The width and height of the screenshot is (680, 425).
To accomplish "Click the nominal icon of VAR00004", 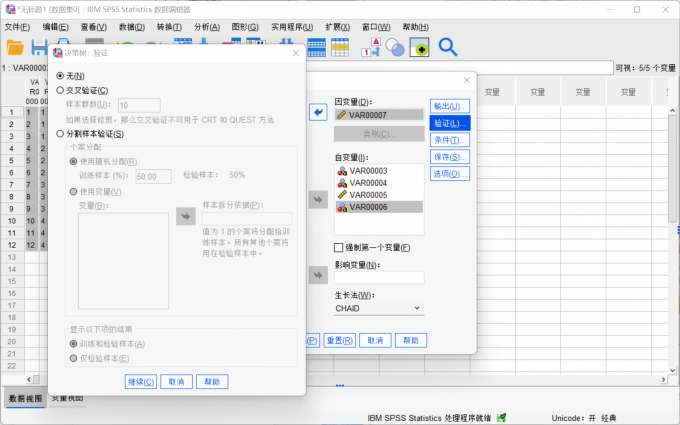I will click(x=342, y=183).
